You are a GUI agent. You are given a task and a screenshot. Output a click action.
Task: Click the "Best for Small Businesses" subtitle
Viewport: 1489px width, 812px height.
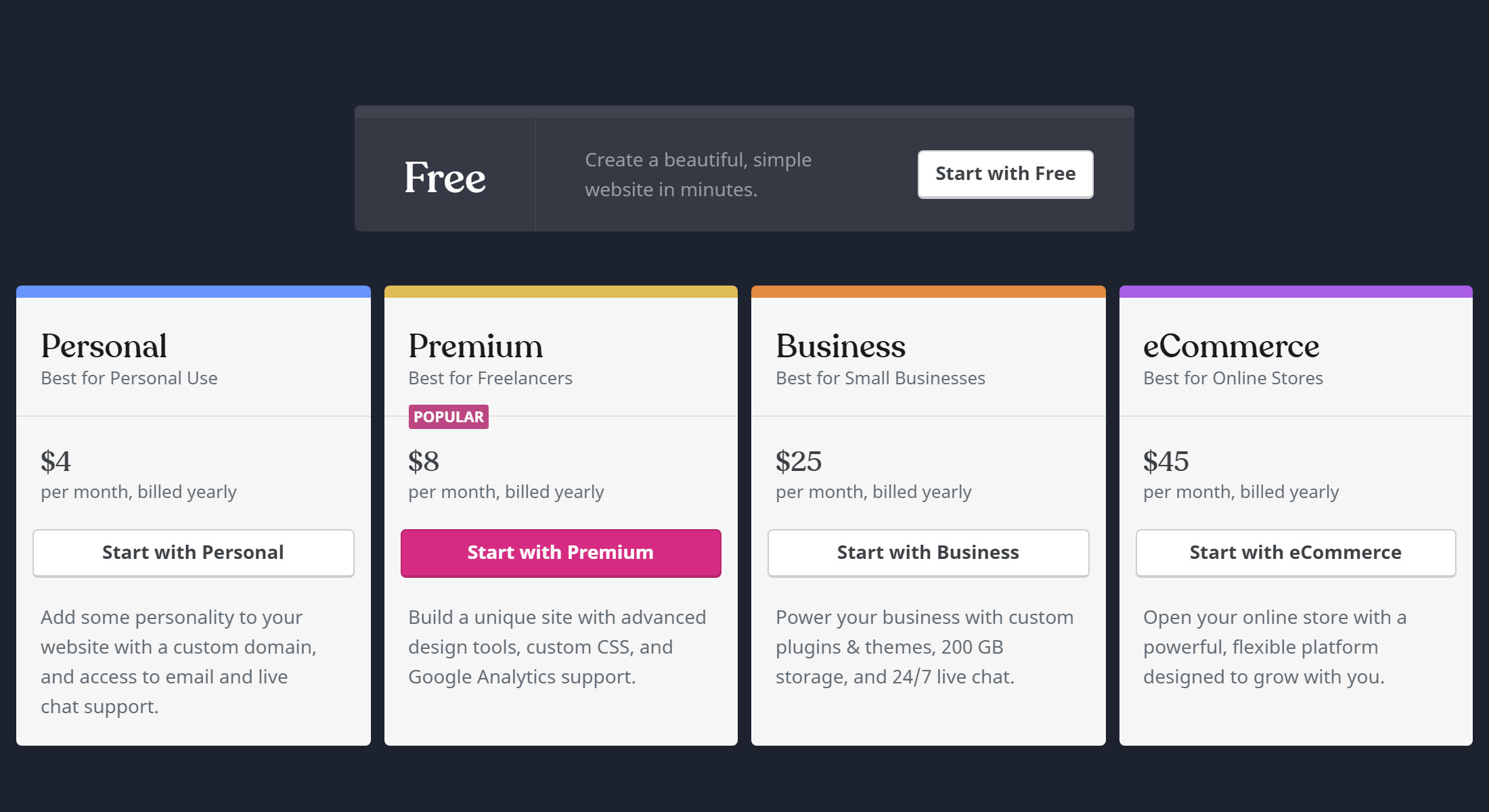coord(880,378)
